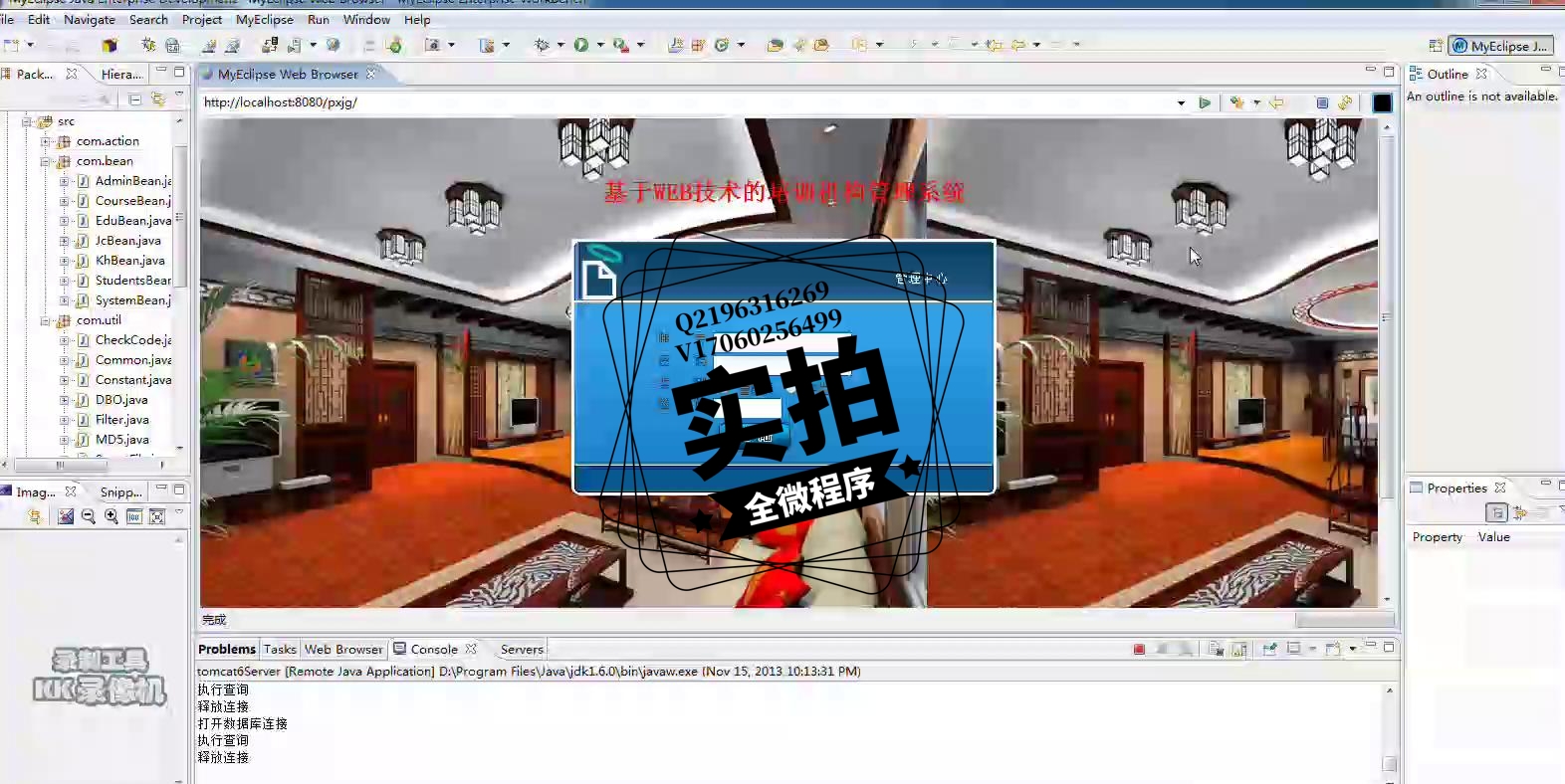Select MD5.java in the tree
This screenshot has width=1565, height=784.
click(x=121, y=440)
